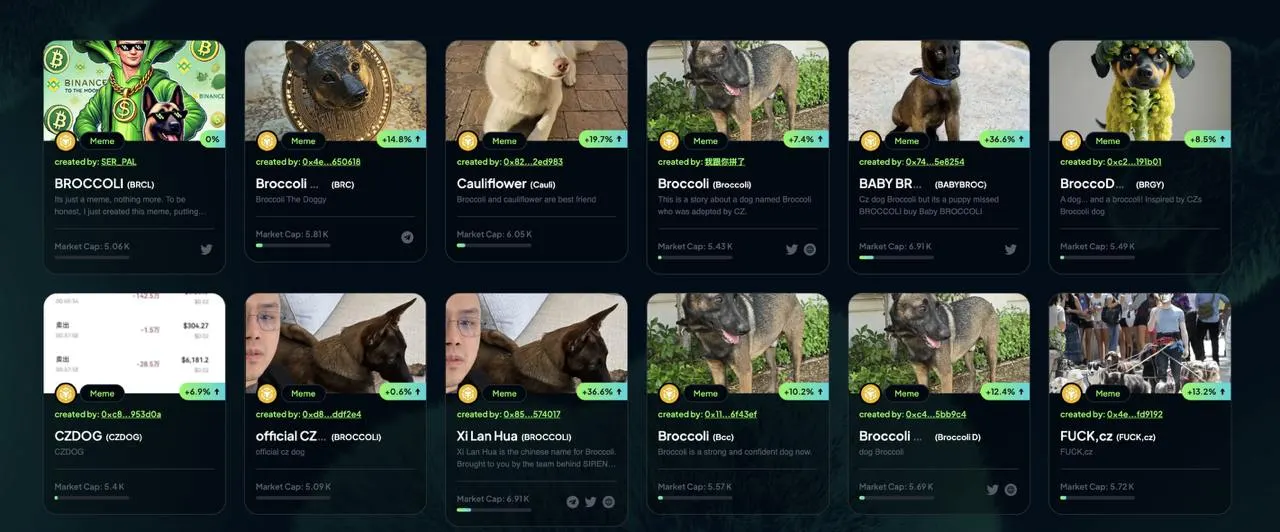Open Telegram icon on Broccoli (BRC) card

click(408, 238)
